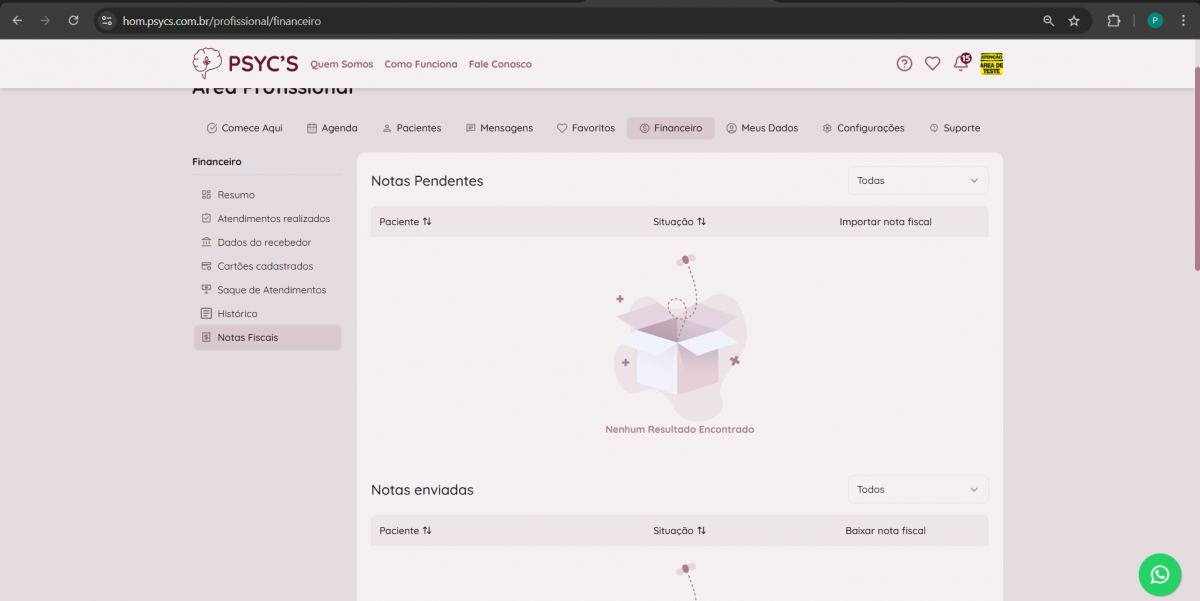Reload the page in browser
The image size is (1200, 601).
tap(73, 20)
